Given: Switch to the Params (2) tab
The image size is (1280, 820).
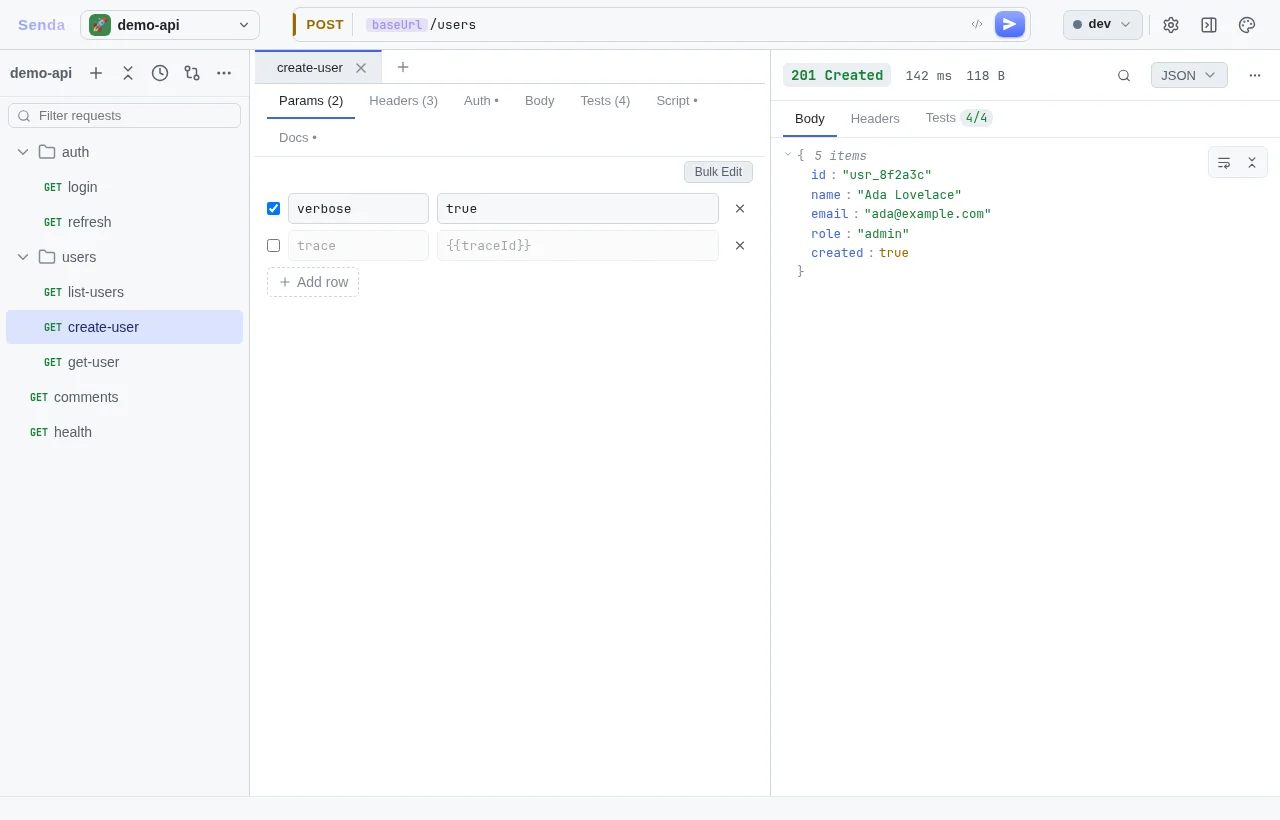Looking at the screenshot, I should (311, 101).
